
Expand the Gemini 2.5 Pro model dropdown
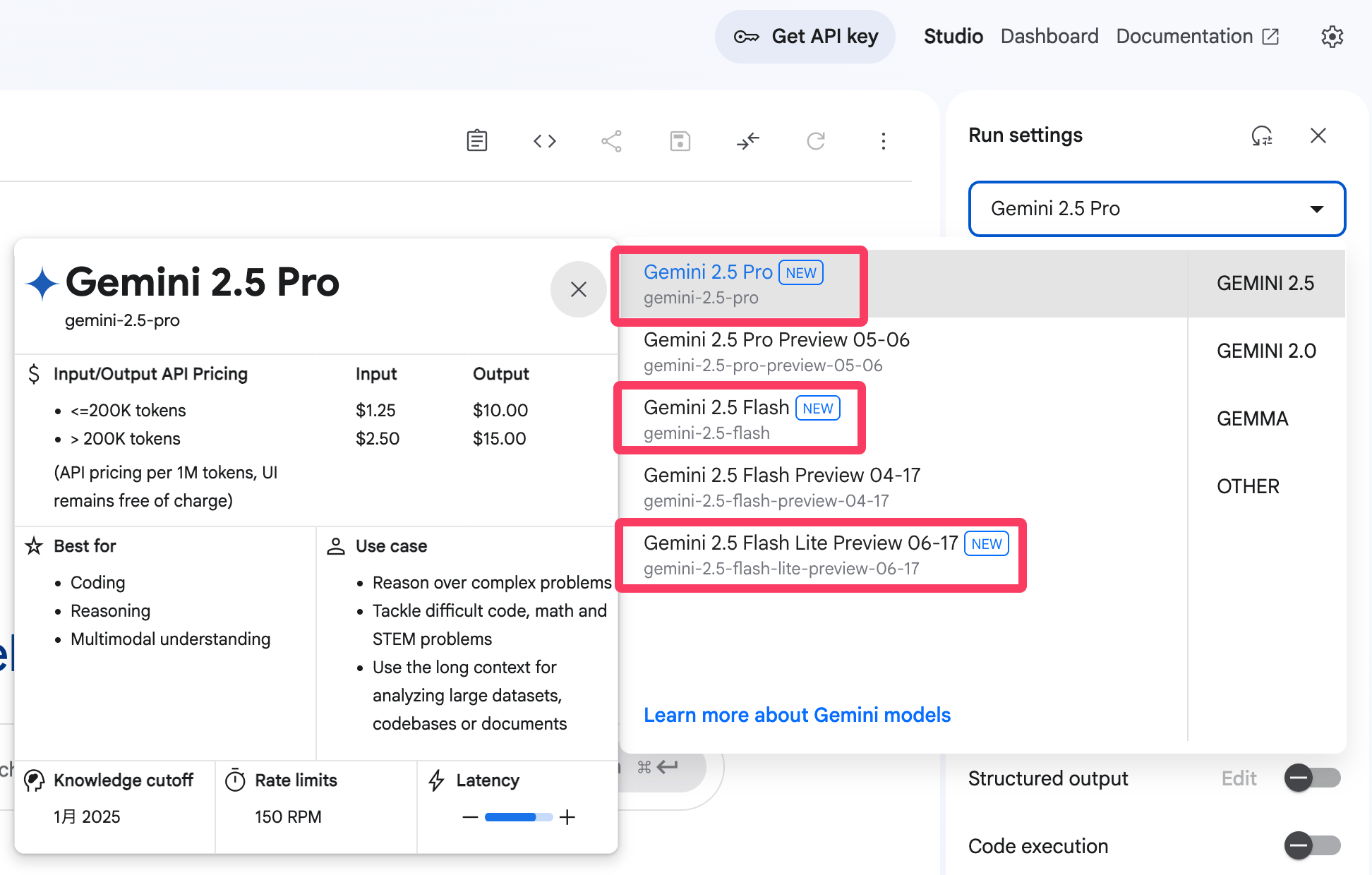[x=1157, y=209]
